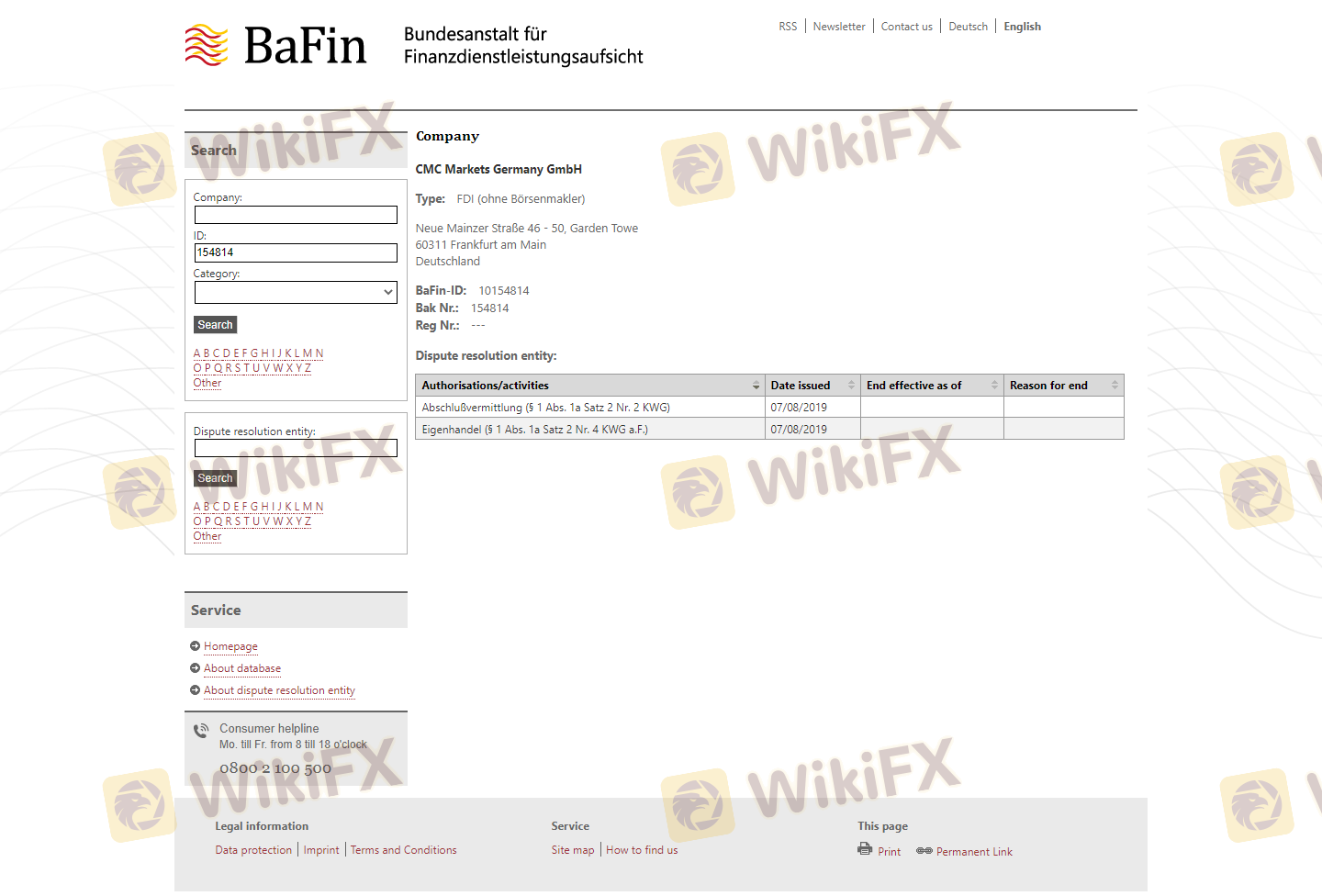The width and height of the screenshot is (1322, 896).
Task: Click the Permanent Link chain icon
Action: (x=924, y=851)
